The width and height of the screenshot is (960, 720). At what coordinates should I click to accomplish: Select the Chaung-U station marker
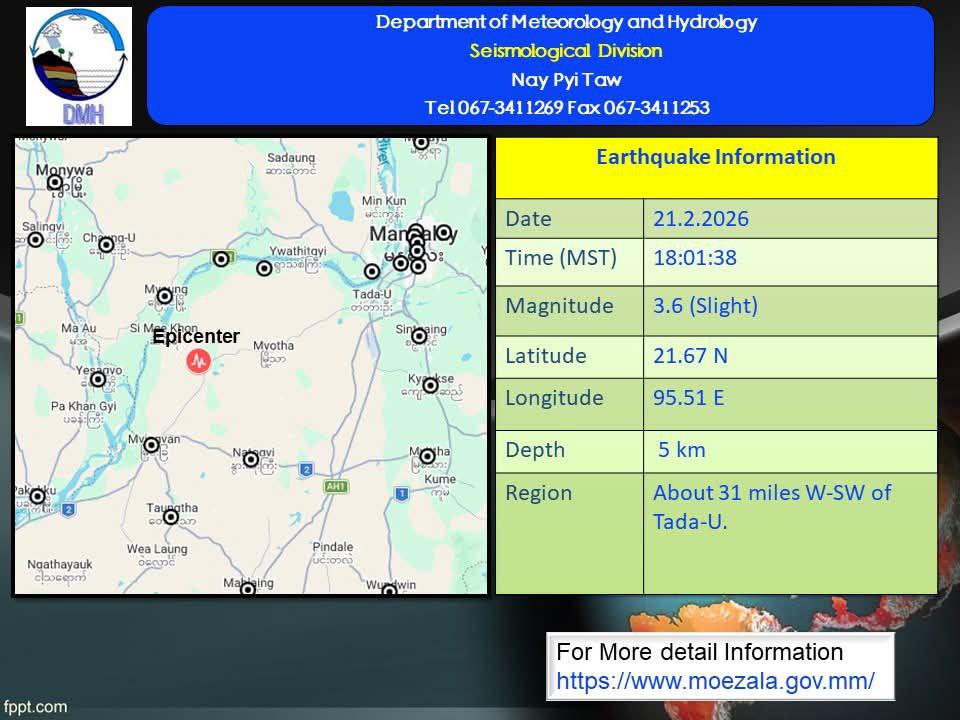tap(106, 245)
